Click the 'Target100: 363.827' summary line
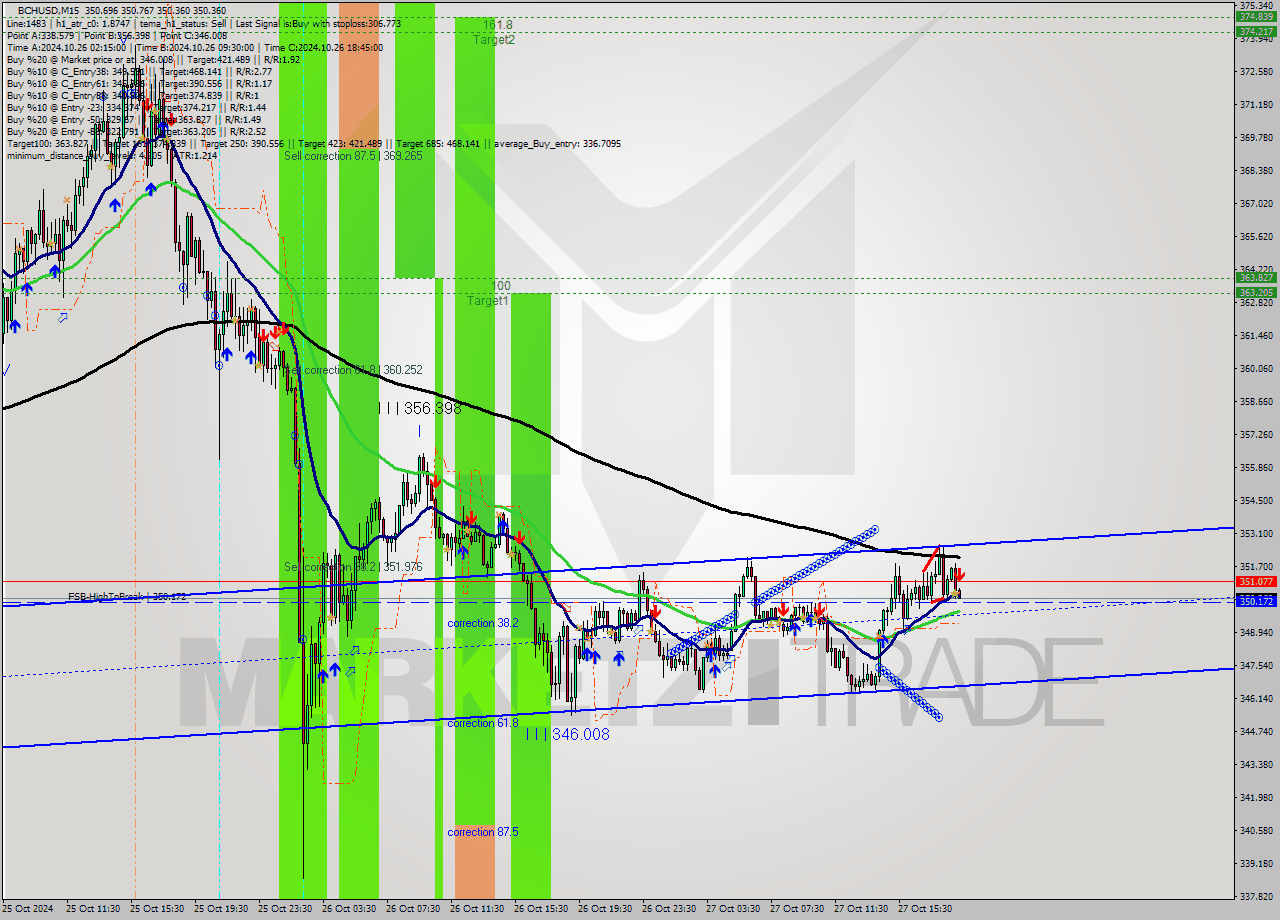The width and height of the screenshot is (1280, 920). click(x=313, y=143)
